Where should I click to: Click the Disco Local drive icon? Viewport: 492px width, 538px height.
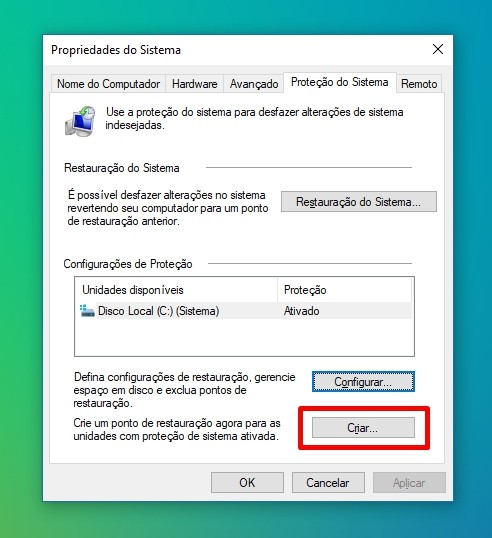click(87, 311)
